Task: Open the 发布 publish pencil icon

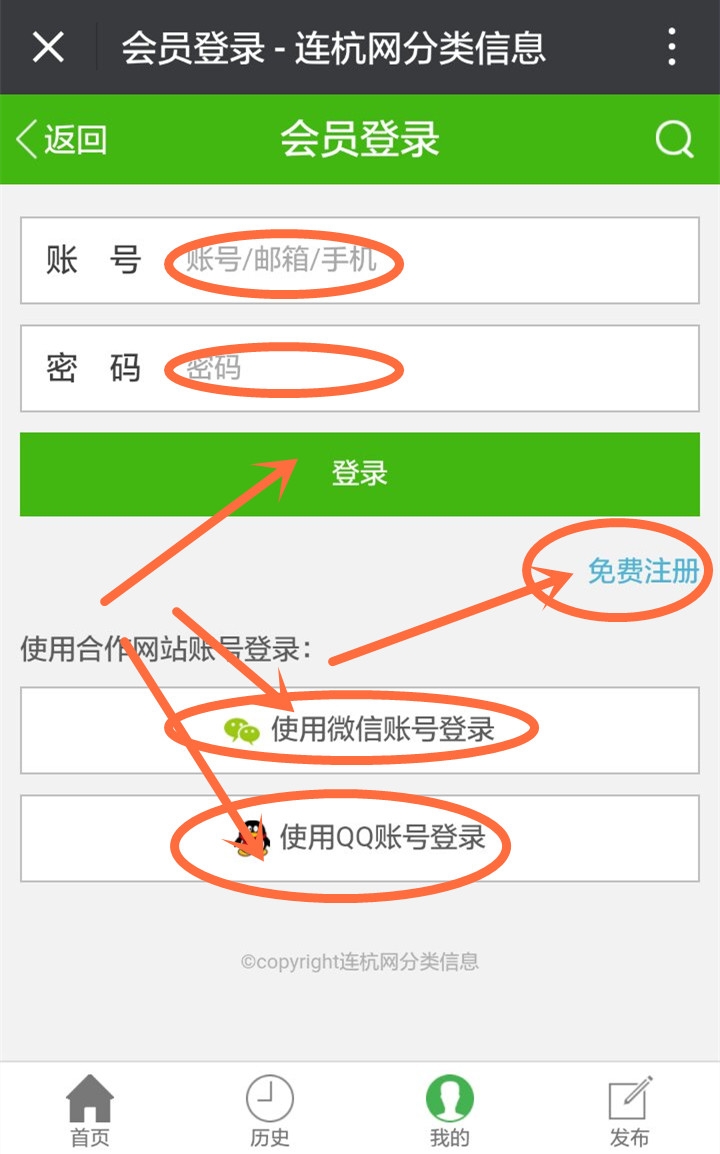Action: [x=630, y=1098]
